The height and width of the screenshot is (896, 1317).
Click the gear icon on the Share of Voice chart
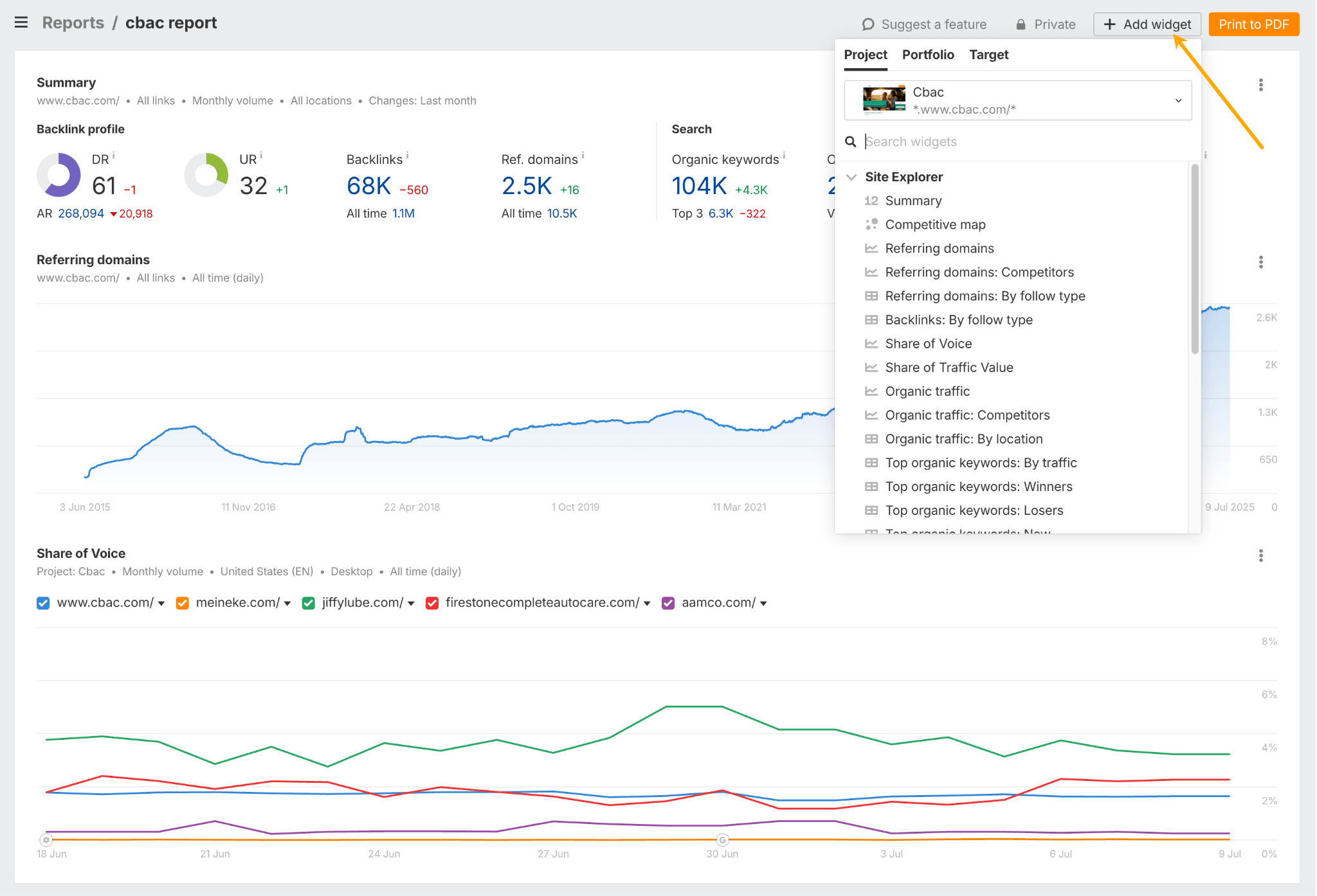(46, 840)
